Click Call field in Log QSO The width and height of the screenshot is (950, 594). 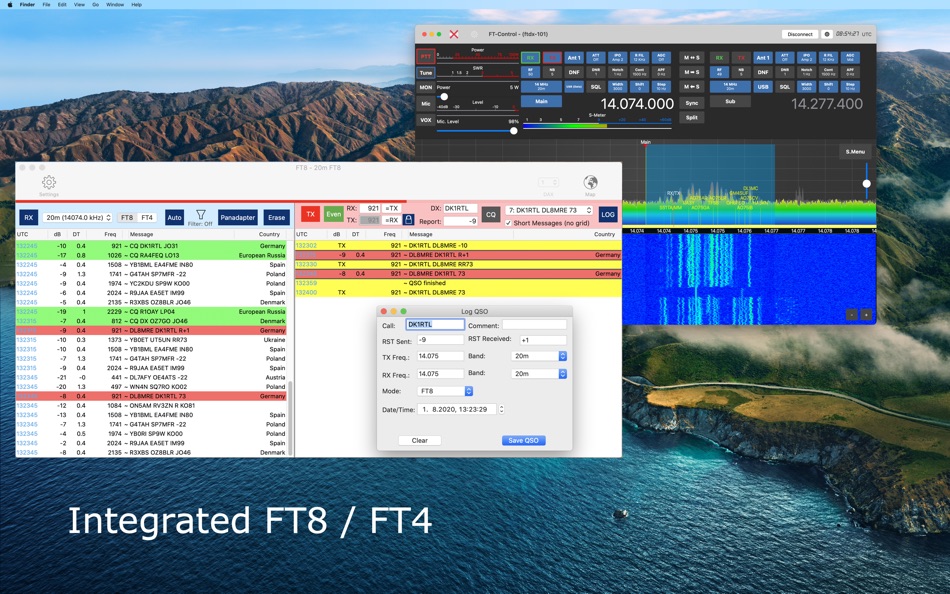(435, 325)
